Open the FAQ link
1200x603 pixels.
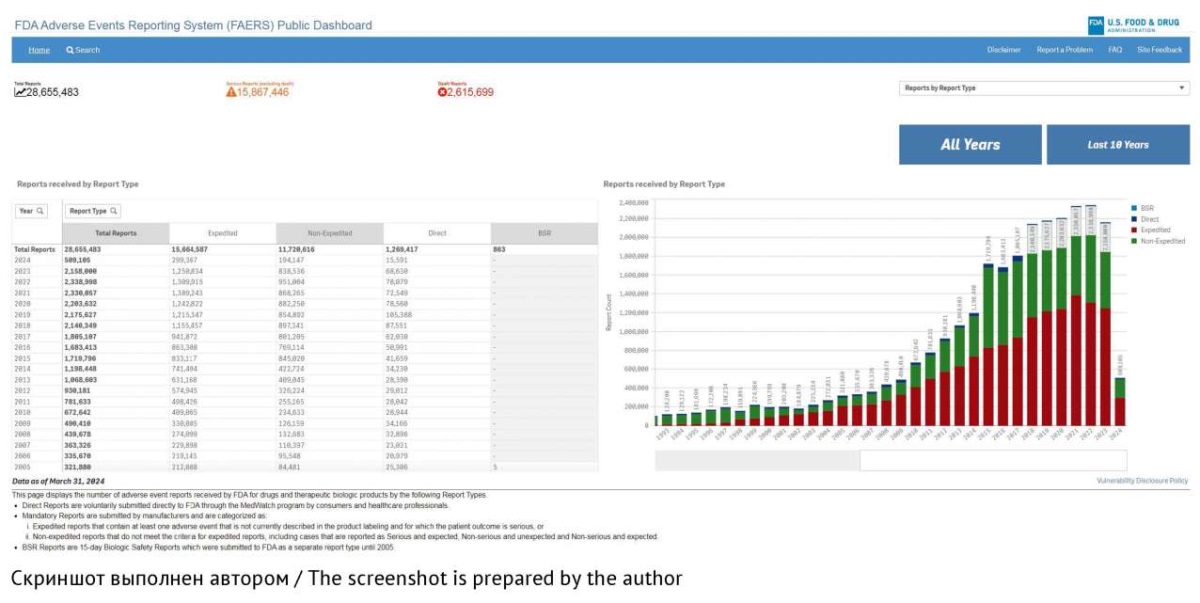pos(1115,50)
